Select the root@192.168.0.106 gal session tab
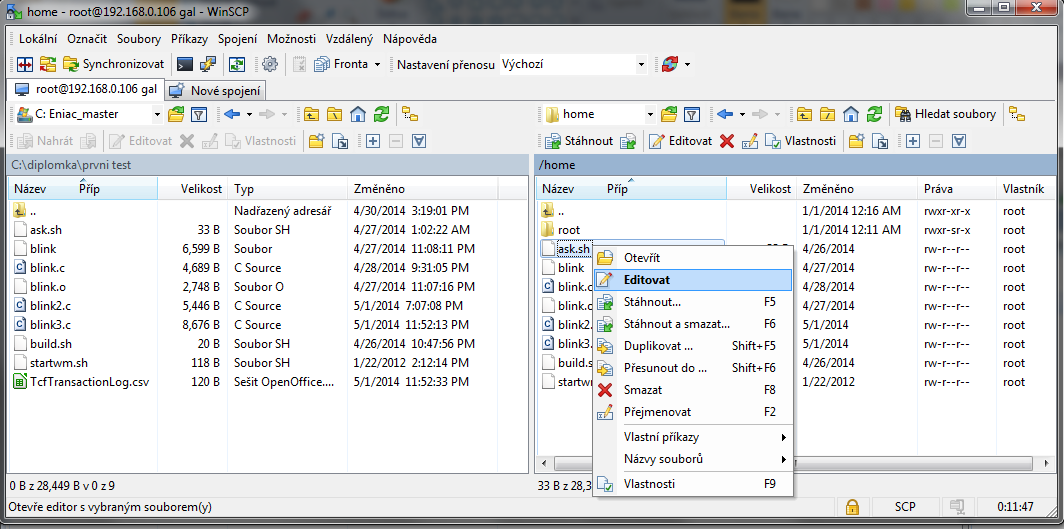This screenshot has width=1064, height=529. click(x=86, y=89)
